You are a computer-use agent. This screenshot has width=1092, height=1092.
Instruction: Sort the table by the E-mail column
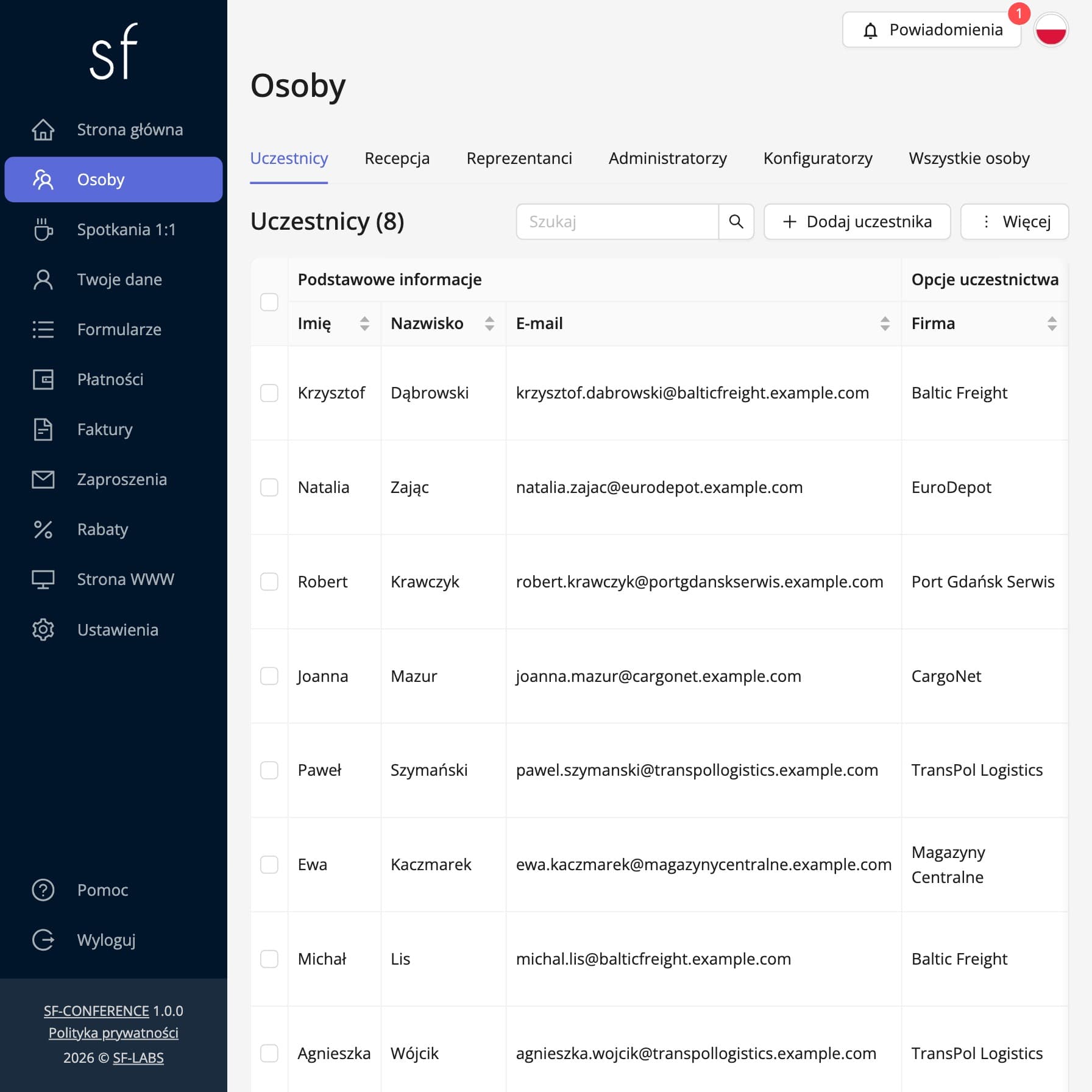click(x=885, y=324)
